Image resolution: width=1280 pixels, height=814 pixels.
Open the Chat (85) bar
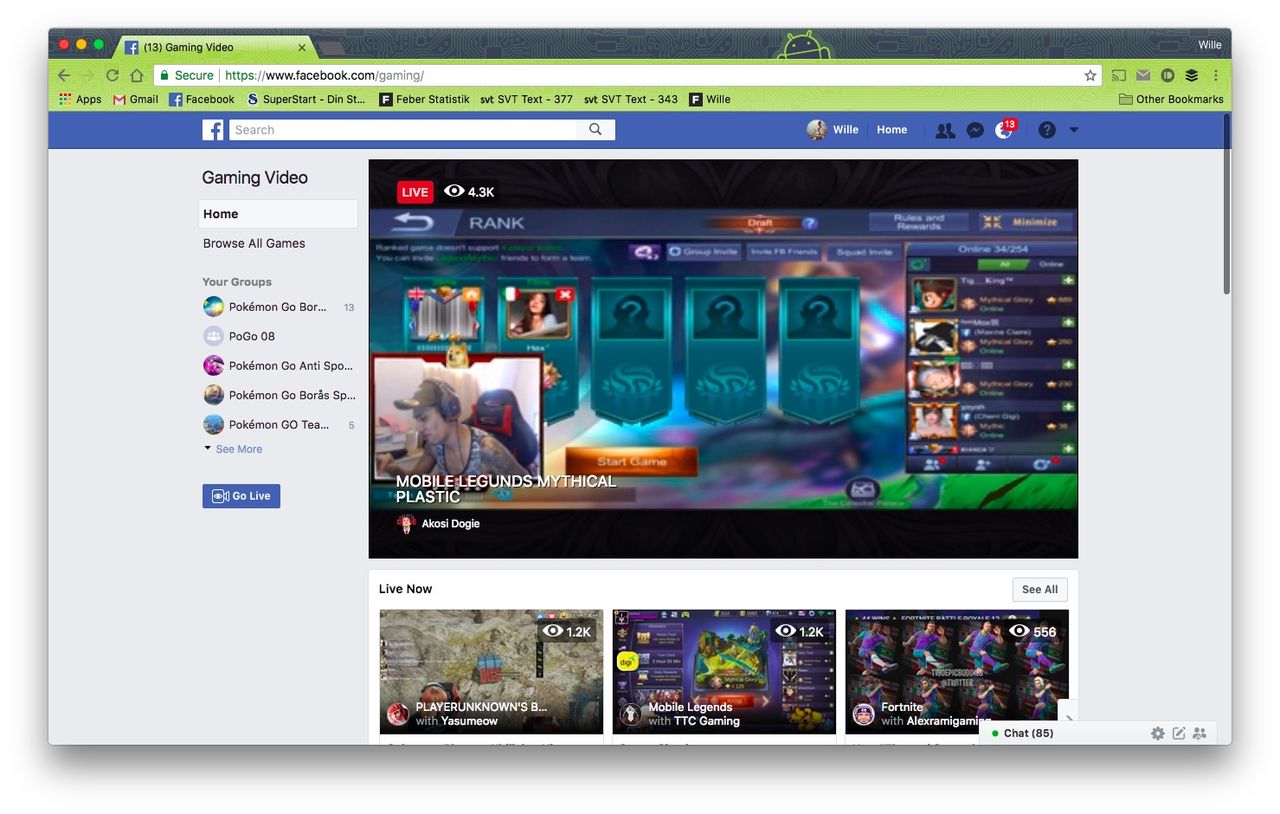pos(1100,733)
